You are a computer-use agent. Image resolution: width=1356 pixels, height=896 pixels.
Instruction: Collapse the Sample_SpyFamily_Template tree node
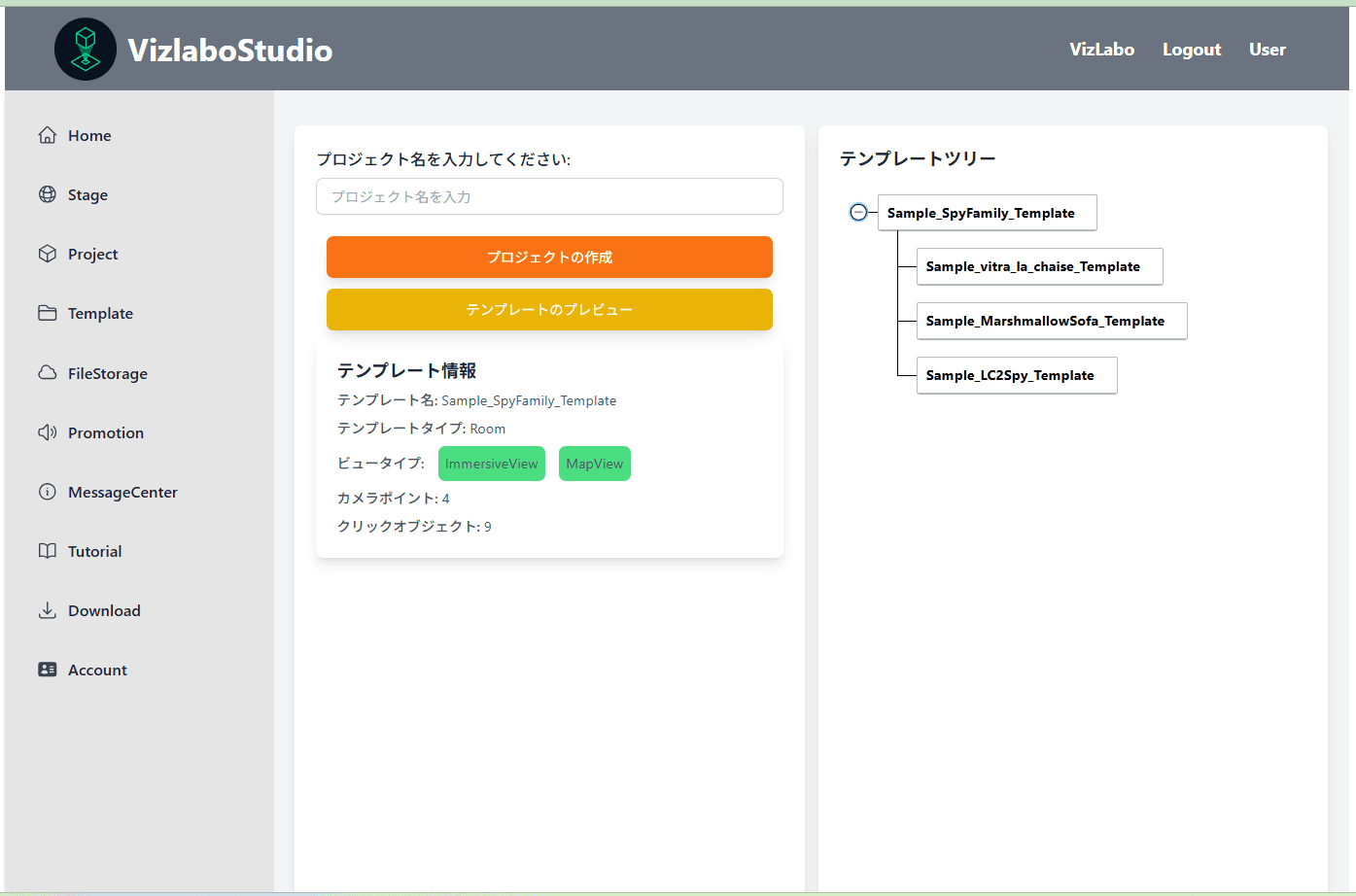click(x=858, y=213)
